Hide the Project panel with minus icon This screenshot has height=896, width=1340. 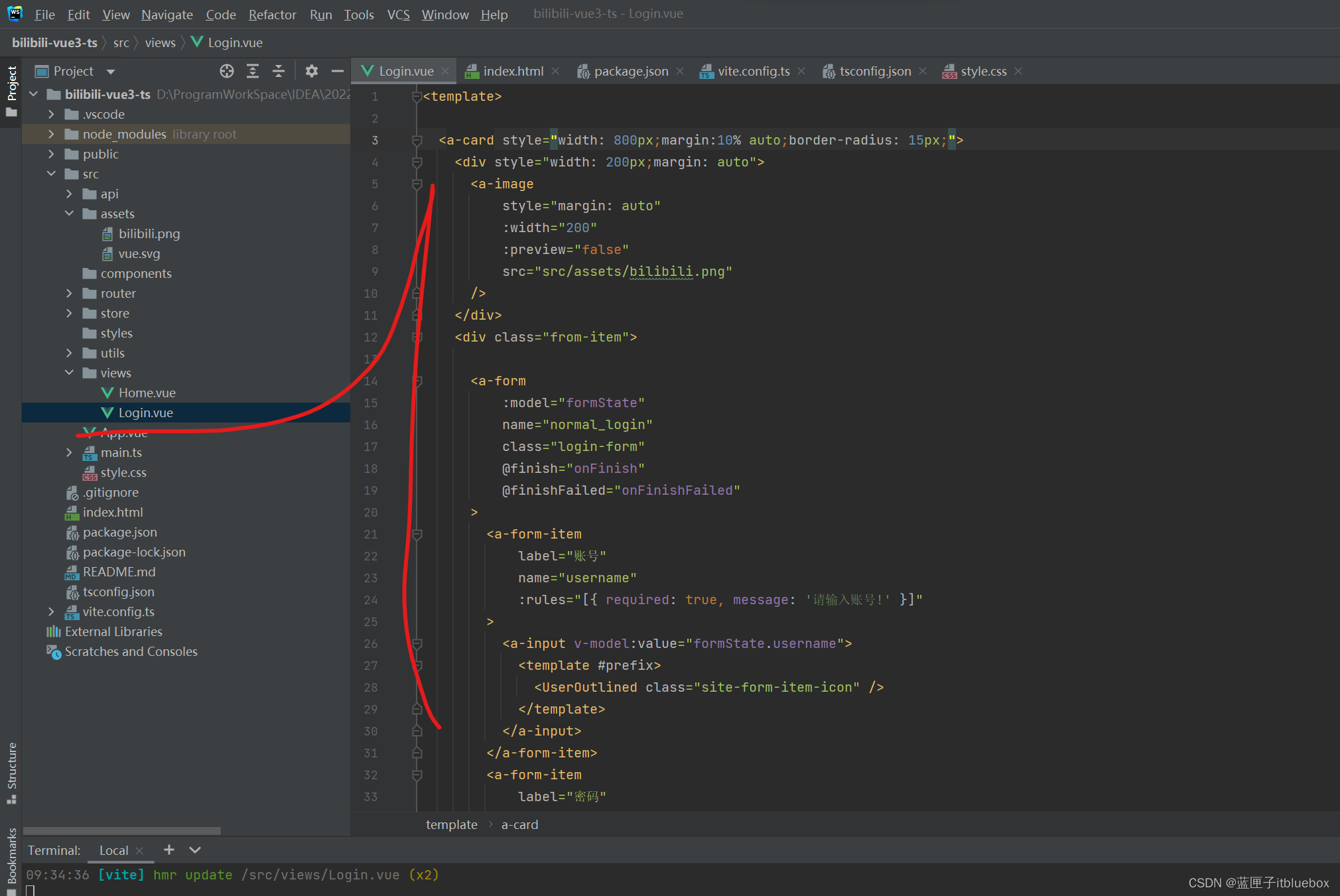coord(337,71)
